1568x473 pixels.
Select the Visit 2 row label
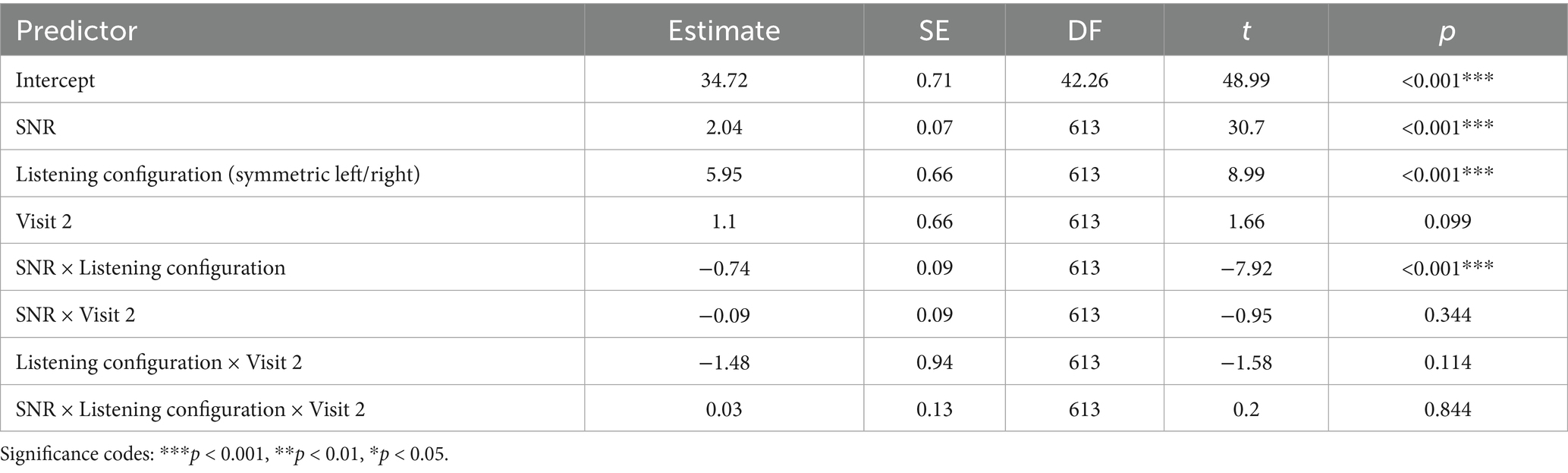coord(44,221)
